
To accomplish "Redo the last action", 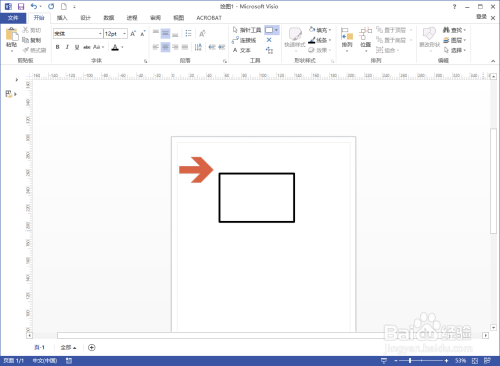I will tap(51, 6).
